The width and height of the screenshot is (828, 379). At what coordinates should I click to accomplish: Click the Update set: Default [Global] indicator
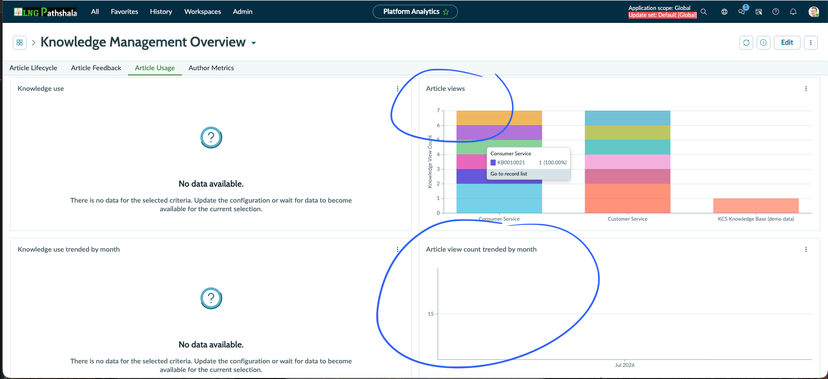click(662, 16)
